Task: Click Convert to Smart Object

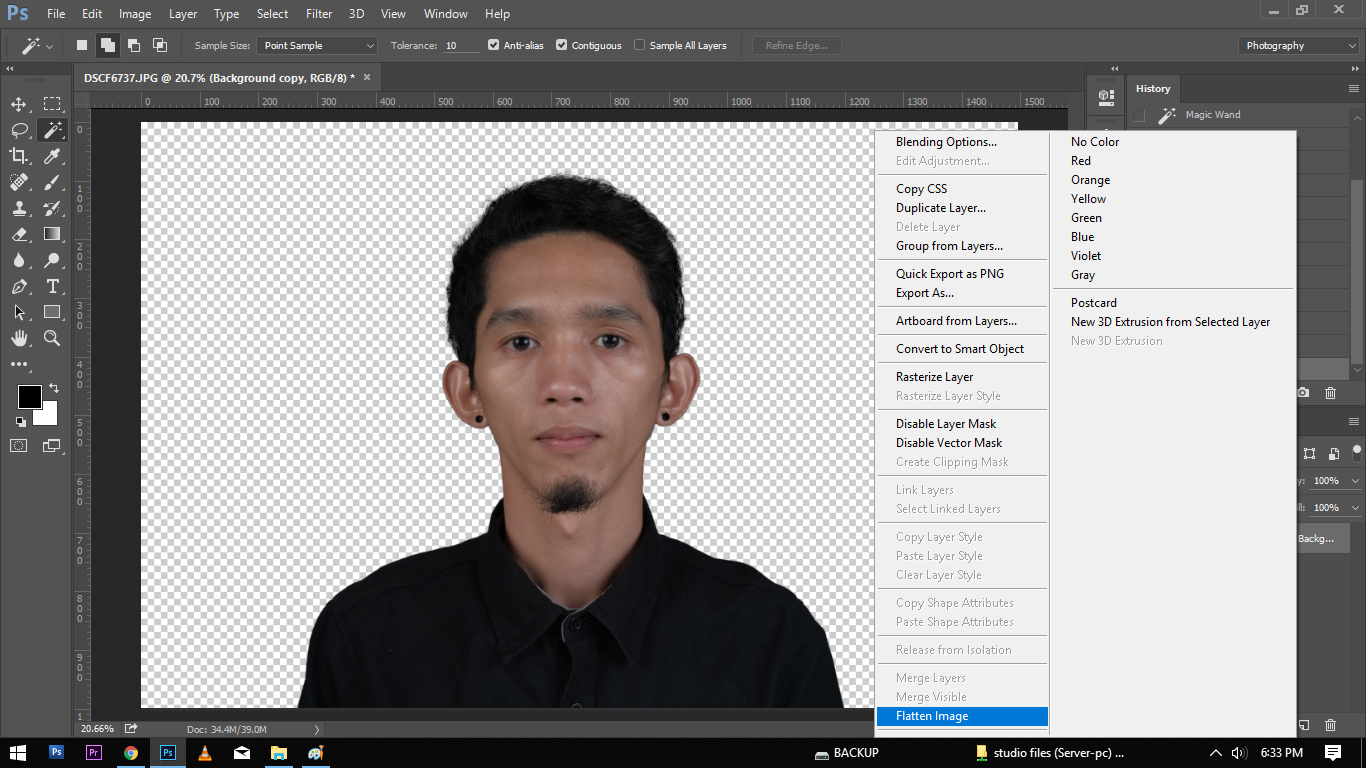Action: click(x=960, y=349)
